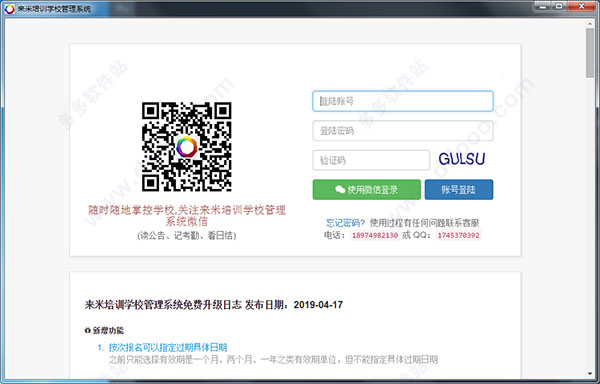Click the scrollbar up arrow

[590, 24]
